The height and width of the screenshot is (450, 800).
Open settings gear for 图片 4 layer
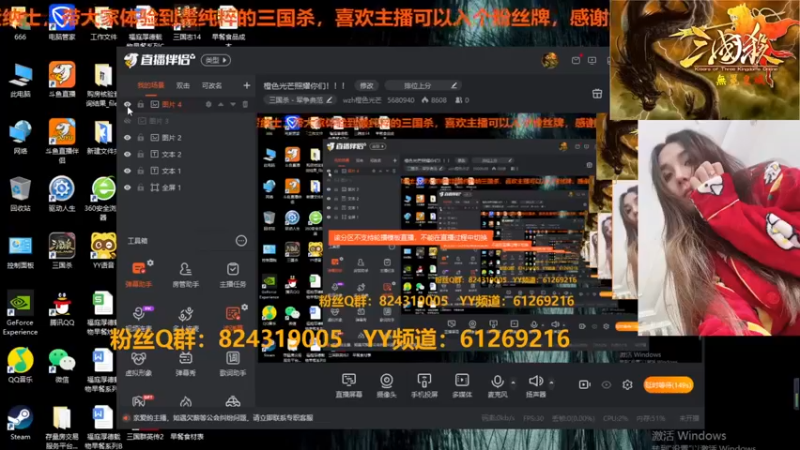pos(208,104)
